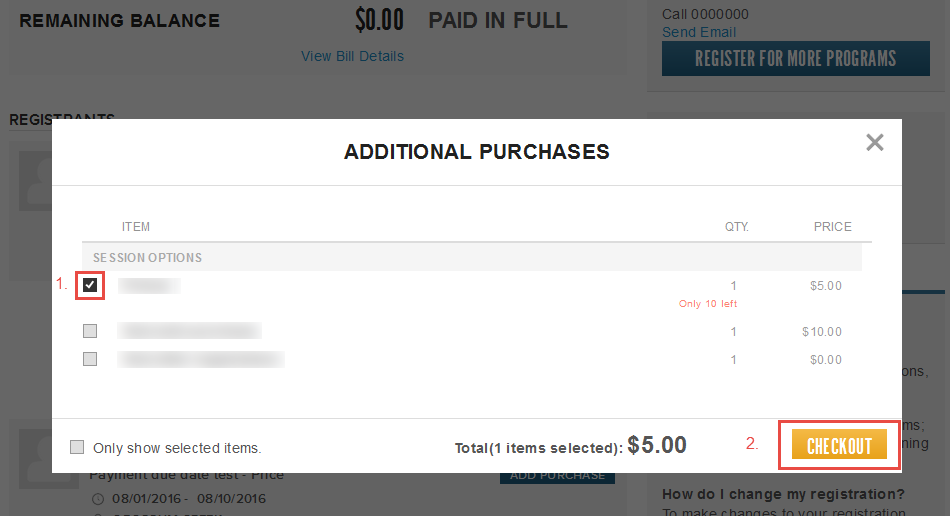Enable Only show selected items

[77, 448]
